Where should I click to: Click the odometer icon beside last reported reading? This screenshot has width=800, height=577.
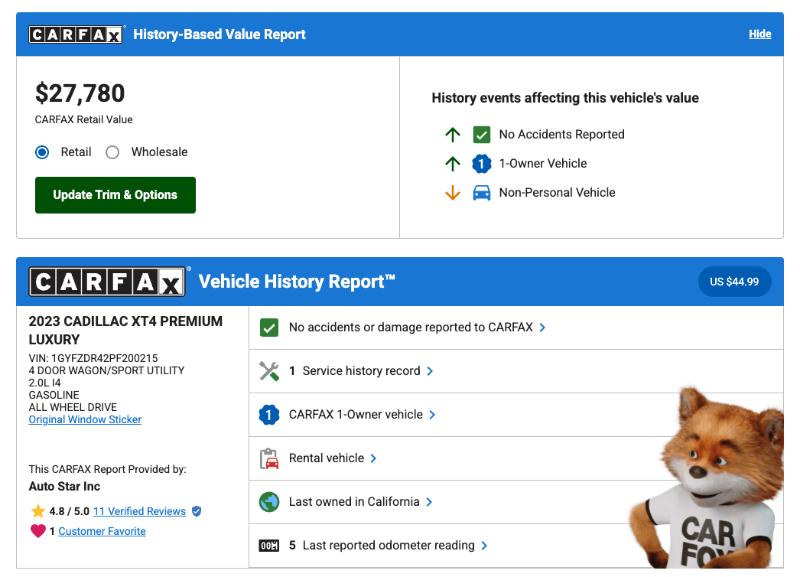pyautogui.click(x=269, y=546)
